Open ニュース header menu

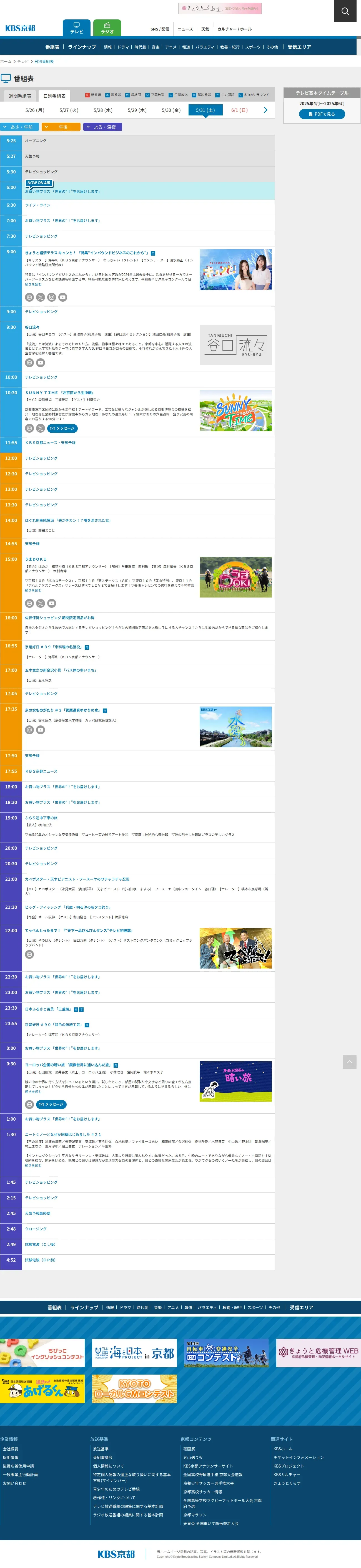[185, 29]
